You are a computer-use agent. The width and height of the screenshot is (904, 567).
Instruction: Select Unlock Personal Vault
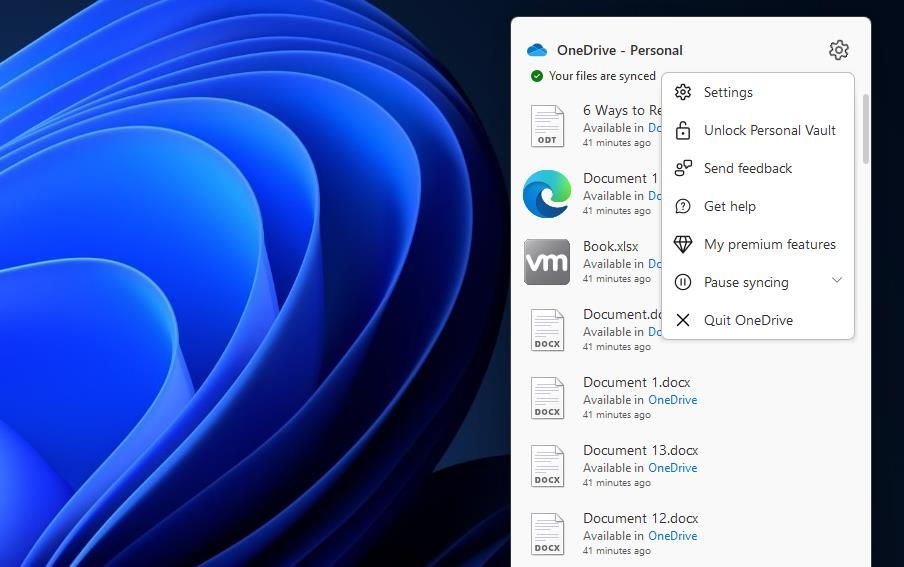[x=758, y=130]
